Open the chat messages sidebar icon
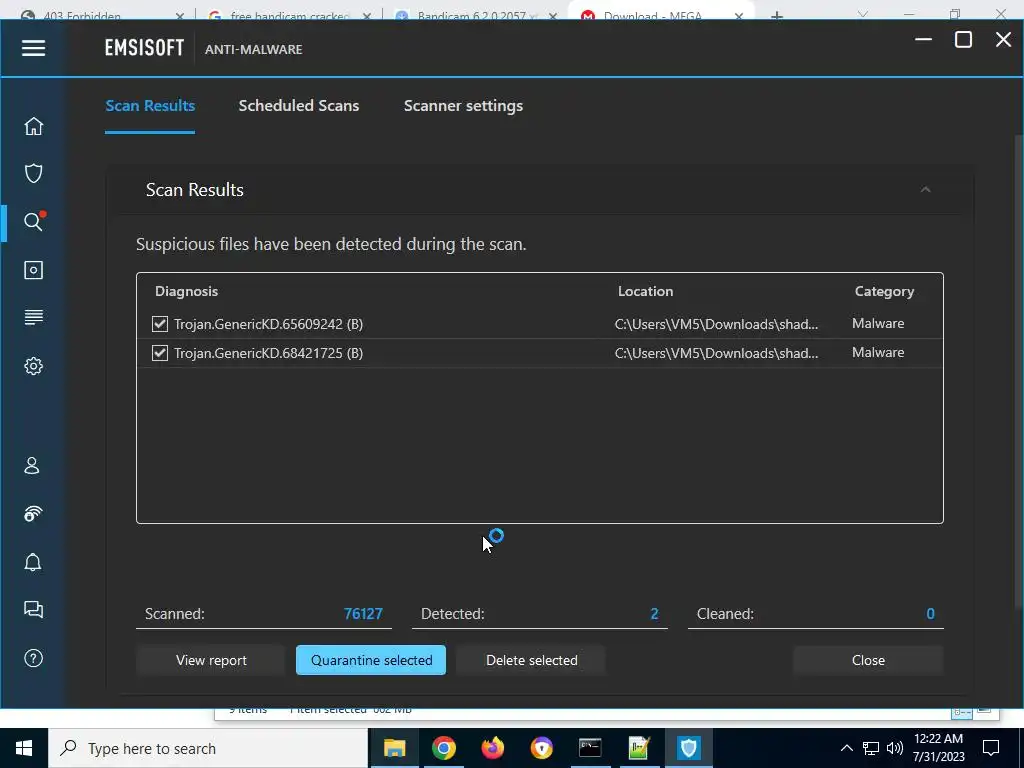This screenshot has width=1024, height=768. tap(33, 610)
